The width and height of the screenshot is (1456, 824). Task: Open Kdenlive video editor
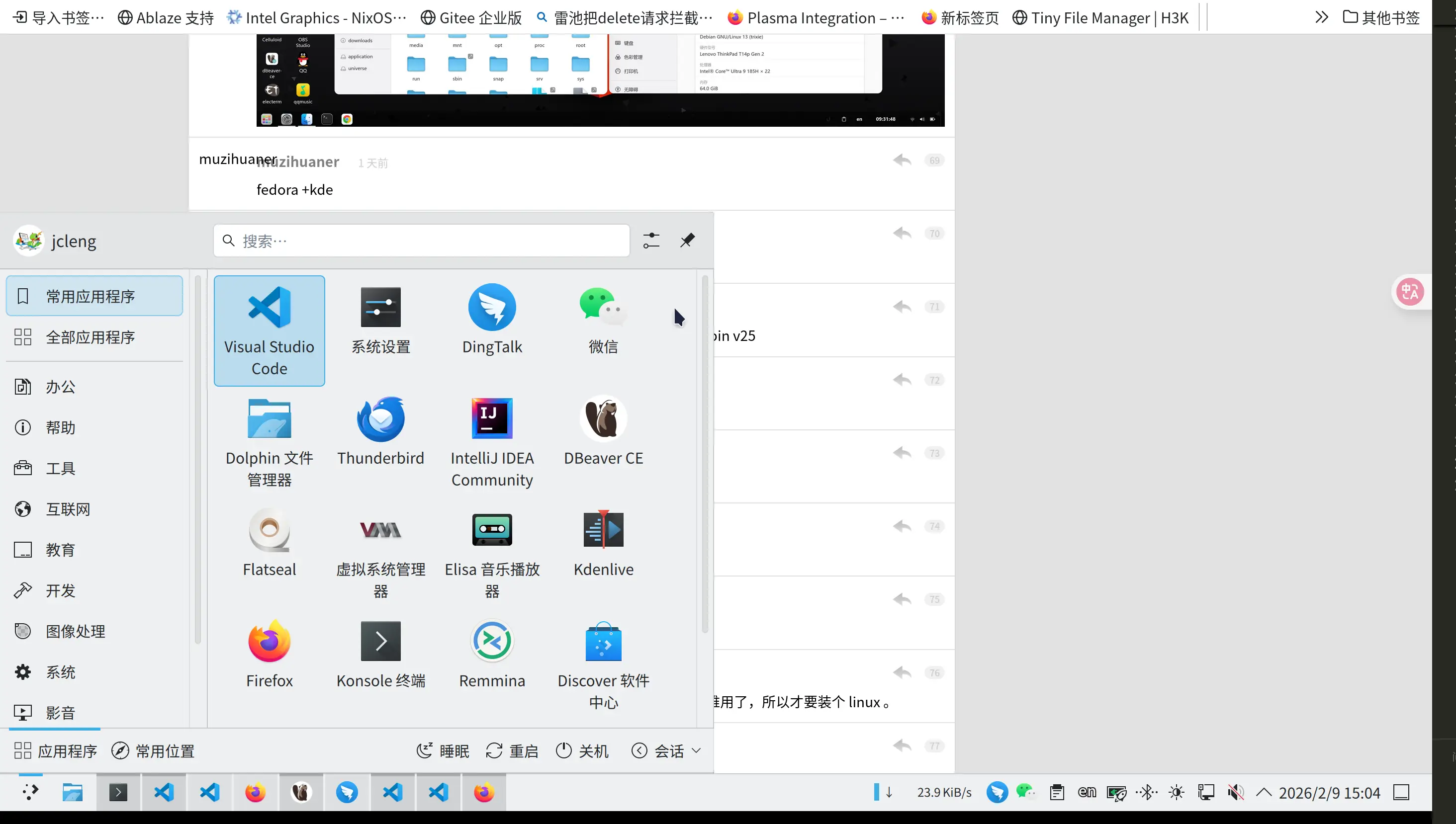(603, 543)
